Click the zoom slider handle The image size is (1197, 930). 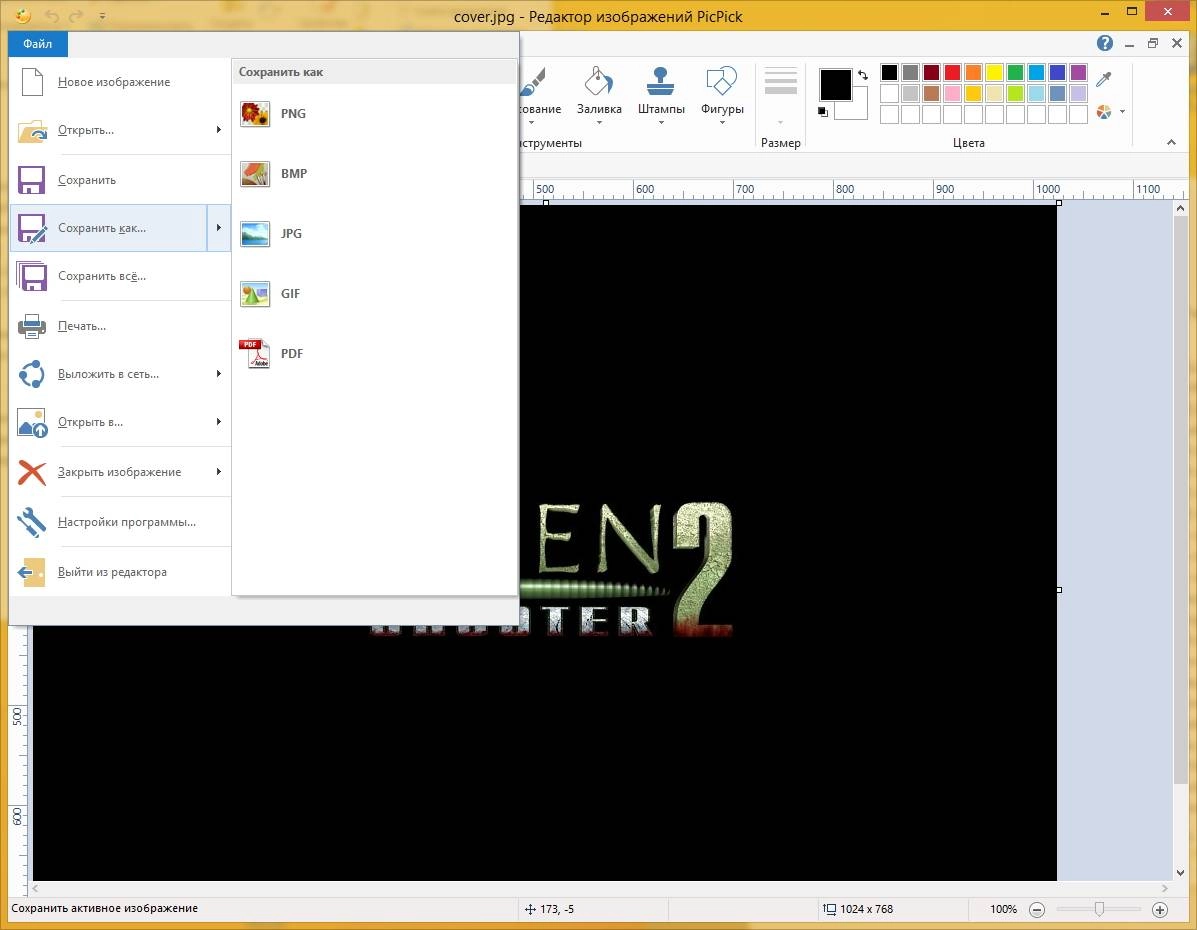[1099, 909]
